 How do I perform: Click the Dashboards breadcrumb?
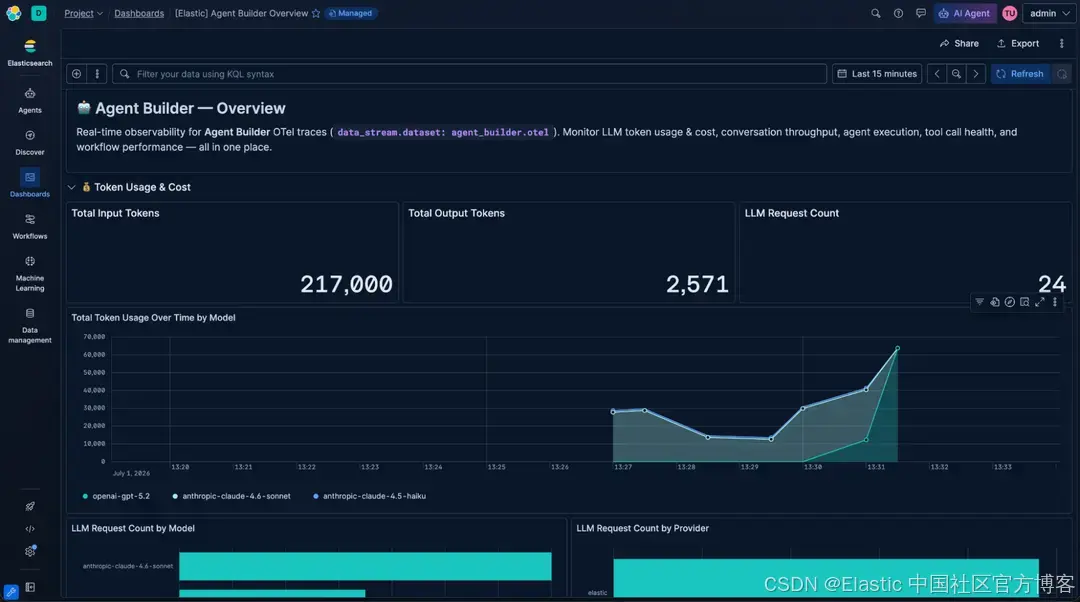(x=139, y=13)
